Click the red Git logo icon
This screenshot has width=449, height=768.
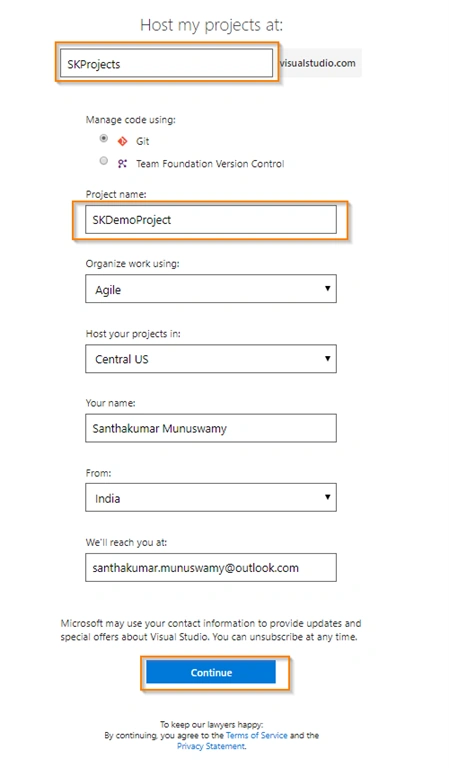(122, 142)
